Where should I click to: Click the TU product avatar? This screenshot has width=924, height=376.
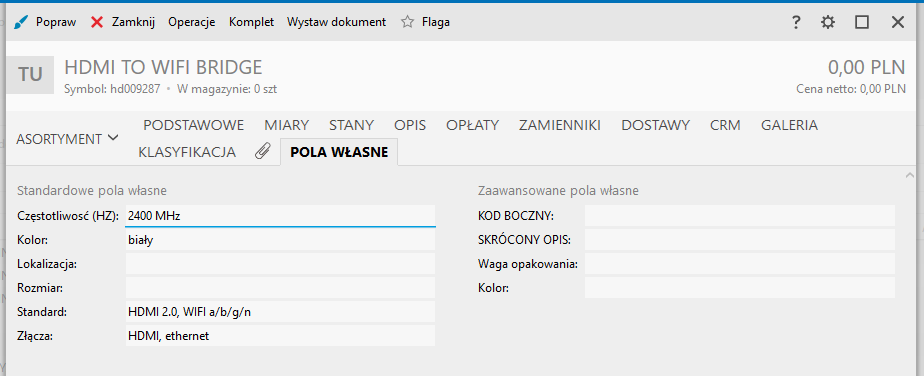pos(30,75)
